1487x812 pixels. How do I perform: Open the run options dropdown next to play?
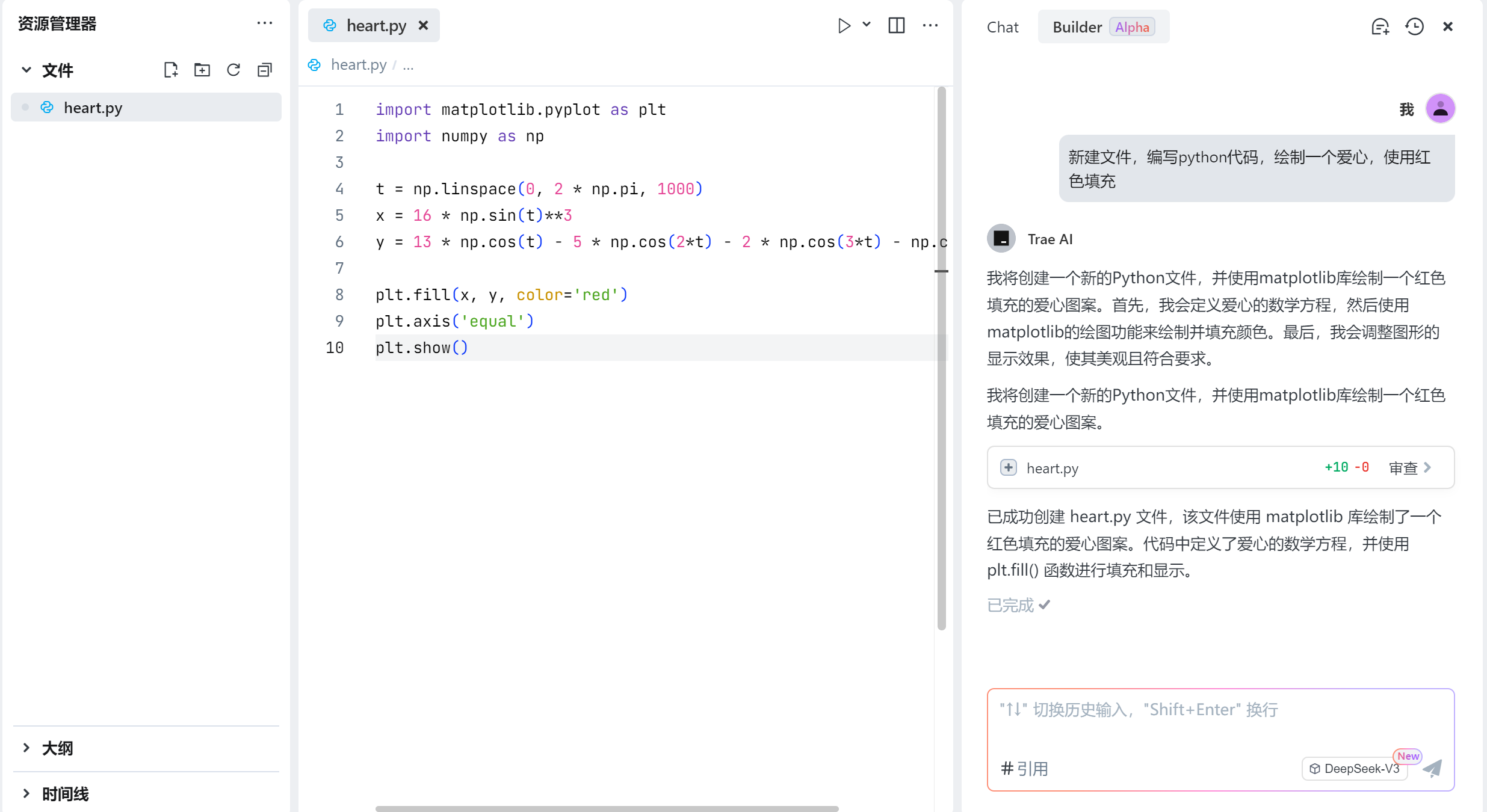[x=867, y=25]
